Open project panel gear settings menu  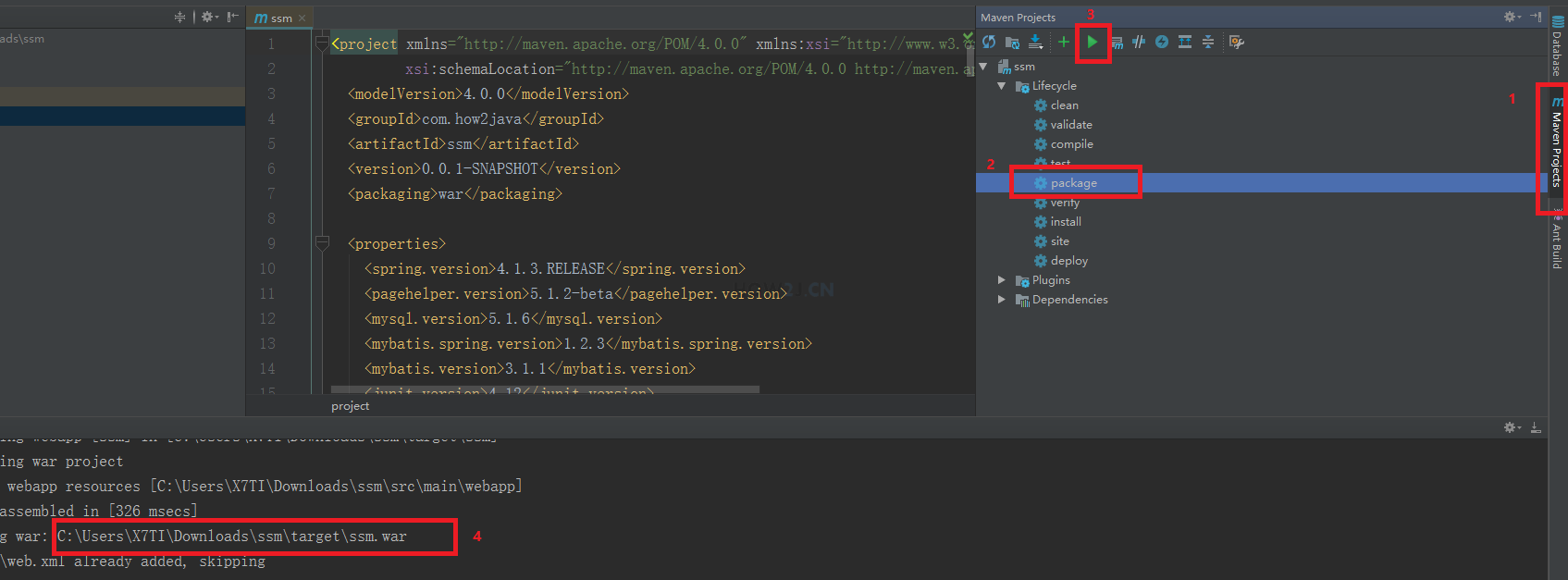[210, 17]
